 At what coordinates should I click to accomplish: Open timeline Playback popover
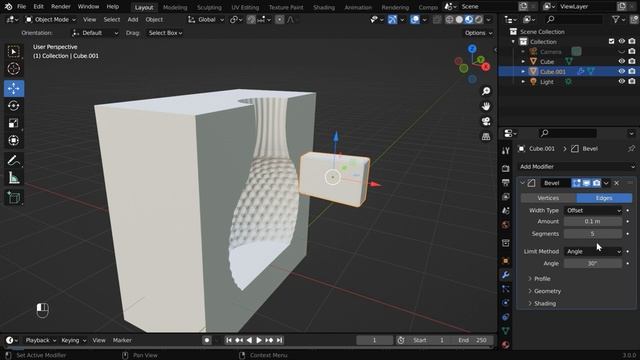pos(40,340)
